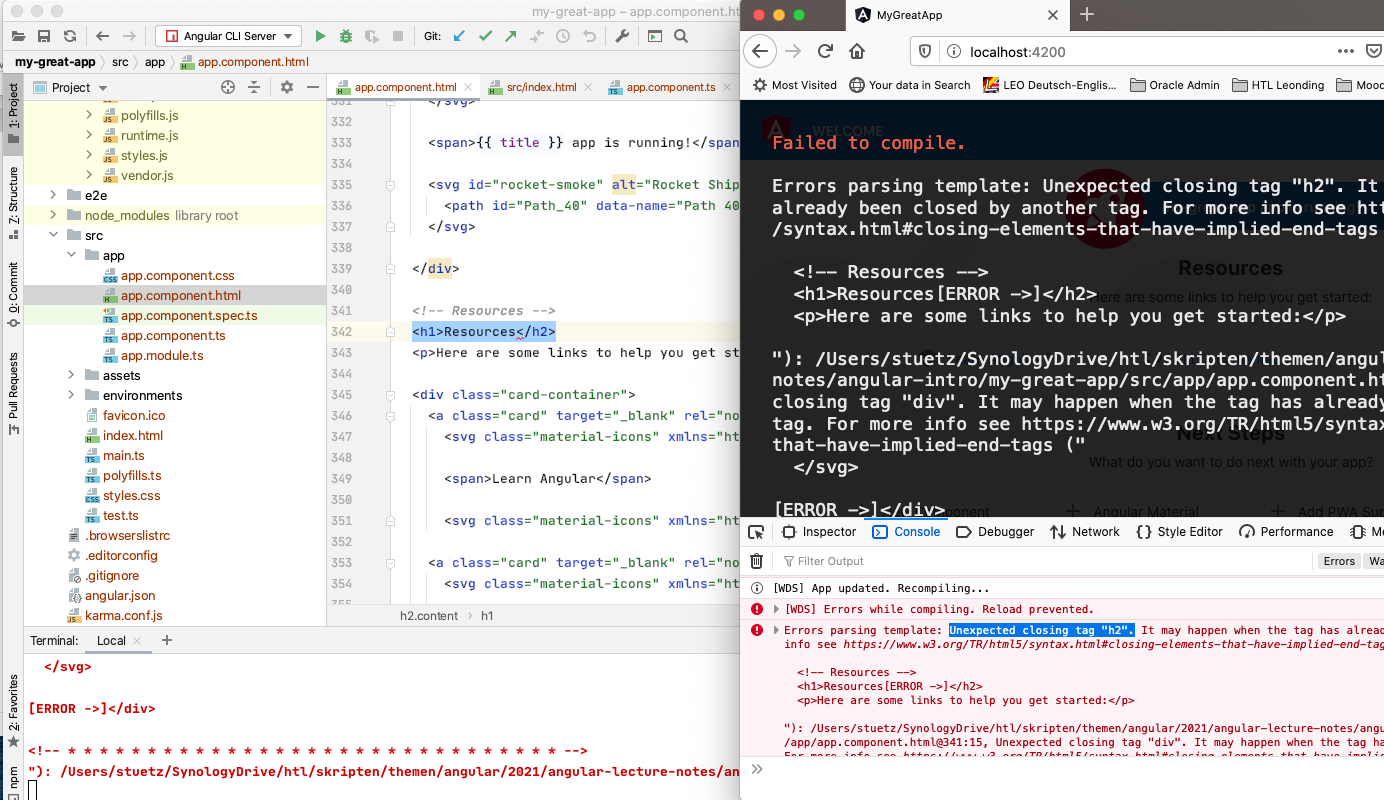The height and width of the screenshot is (800, 1384).
Task: Open Oracle Admin bookmarks folder
Action: pyautogui.click(x=1175, y=85)
